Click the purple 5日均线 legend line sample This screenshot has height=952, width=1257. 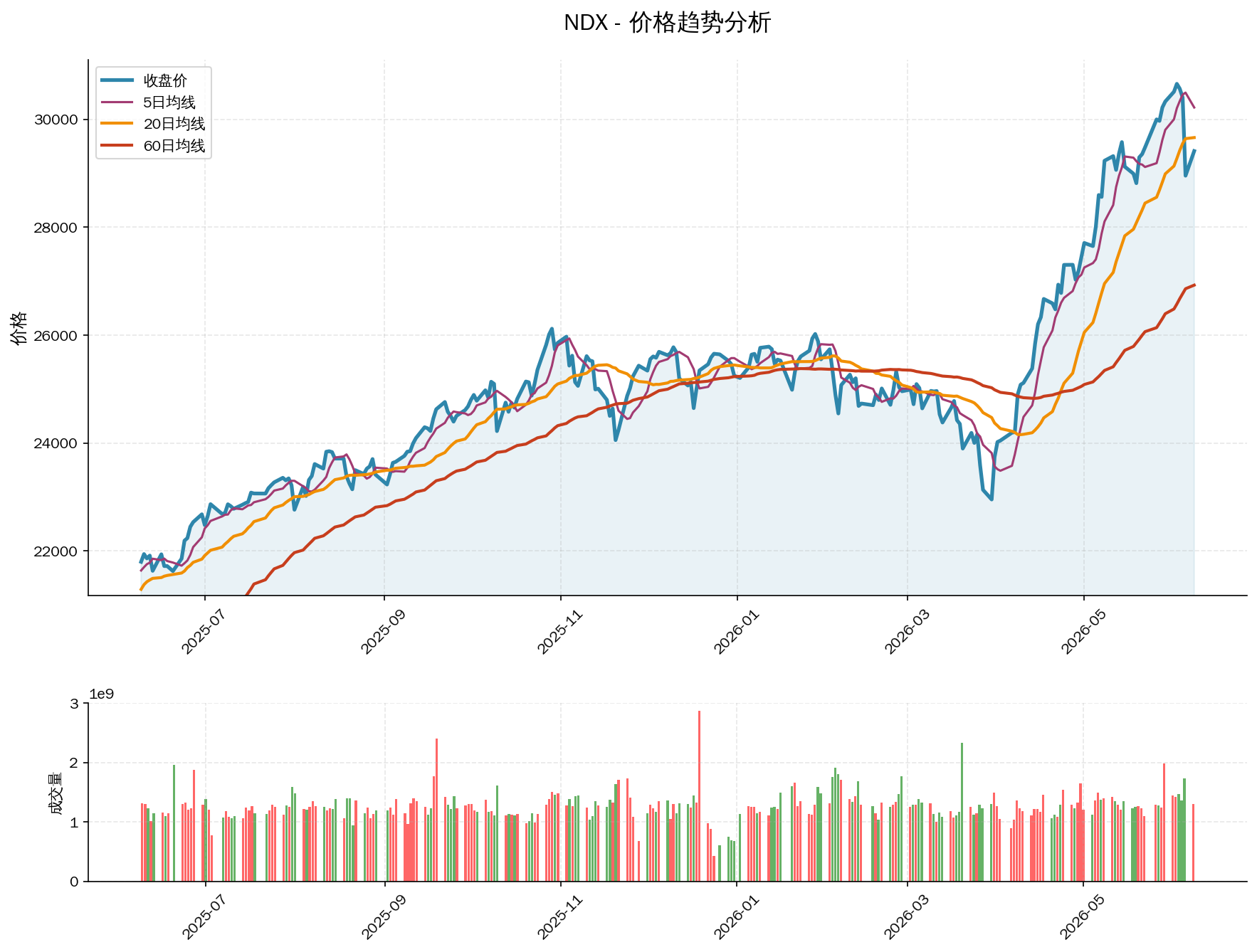click(x=117, y=102)
